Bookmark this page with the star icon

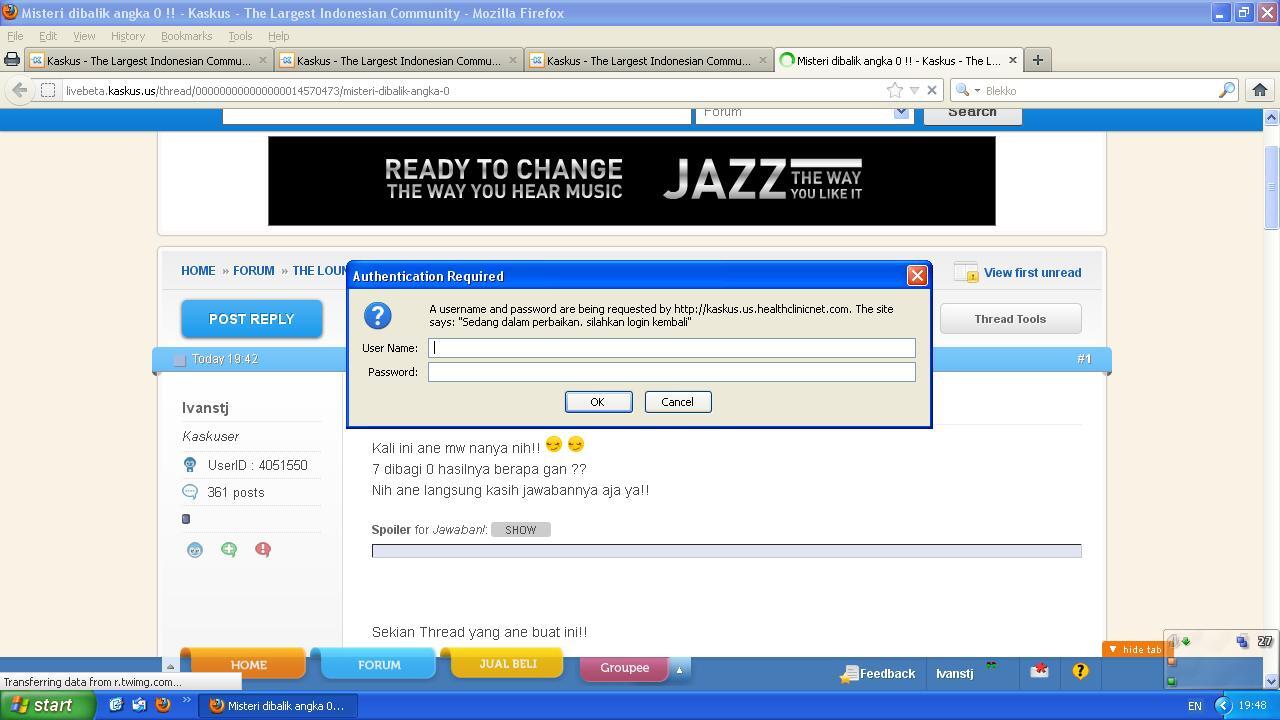[895, 90]
